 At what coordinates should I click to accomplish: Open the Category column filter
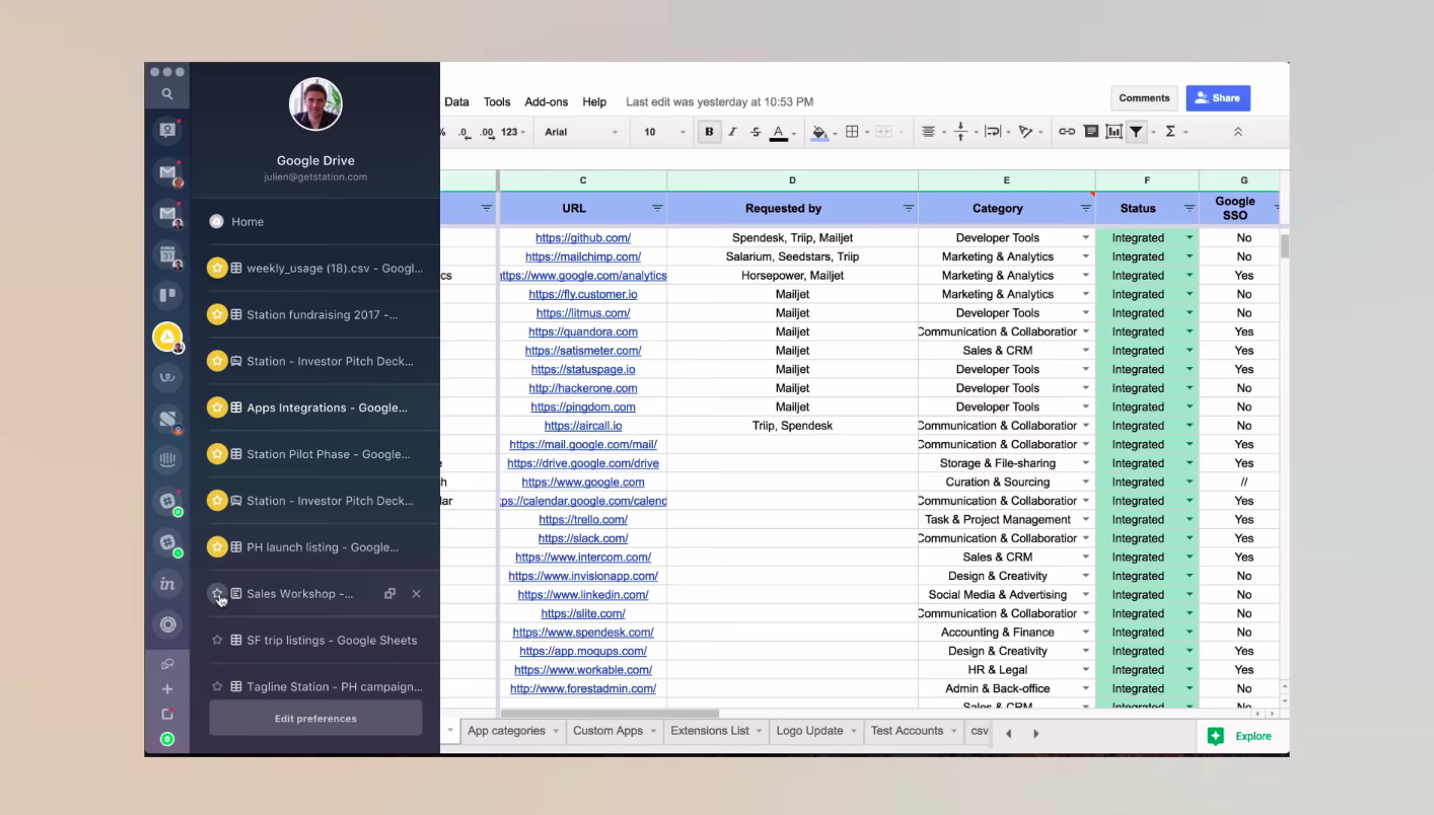[1085, 208]
